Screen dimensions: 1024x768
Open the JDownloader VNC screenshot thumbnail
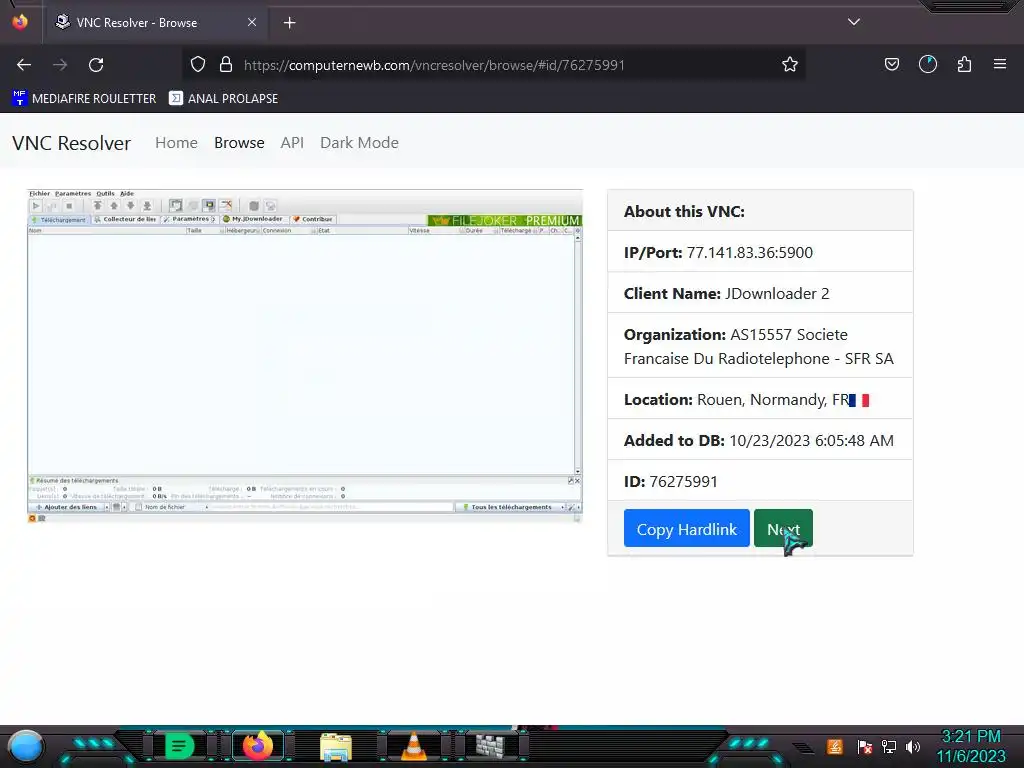pyautogui.click(x=304, y=356)
